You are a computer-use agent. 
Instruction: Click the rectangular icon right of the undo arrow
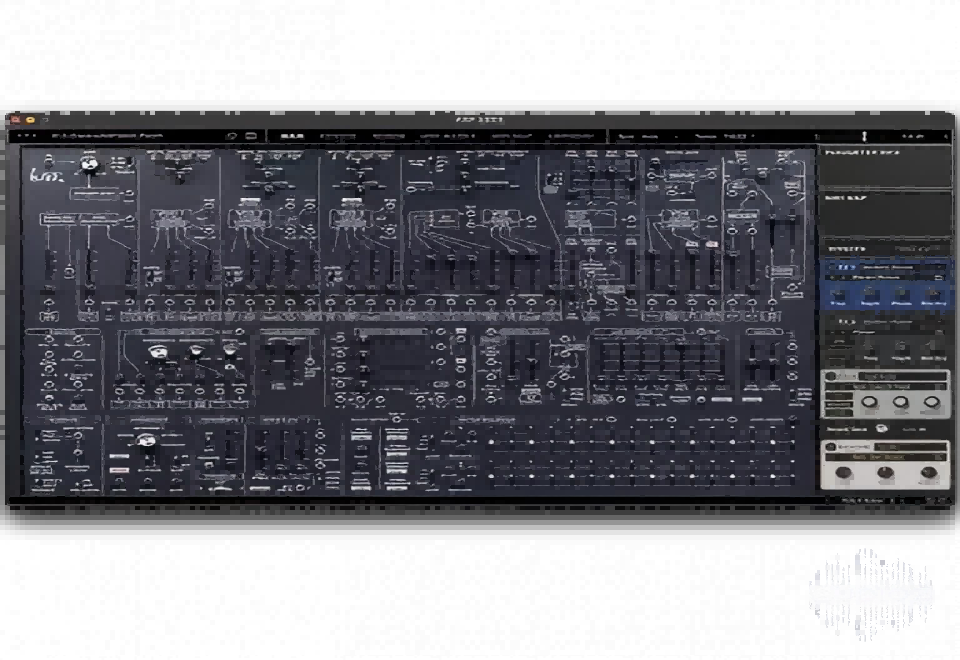[250, 136]
